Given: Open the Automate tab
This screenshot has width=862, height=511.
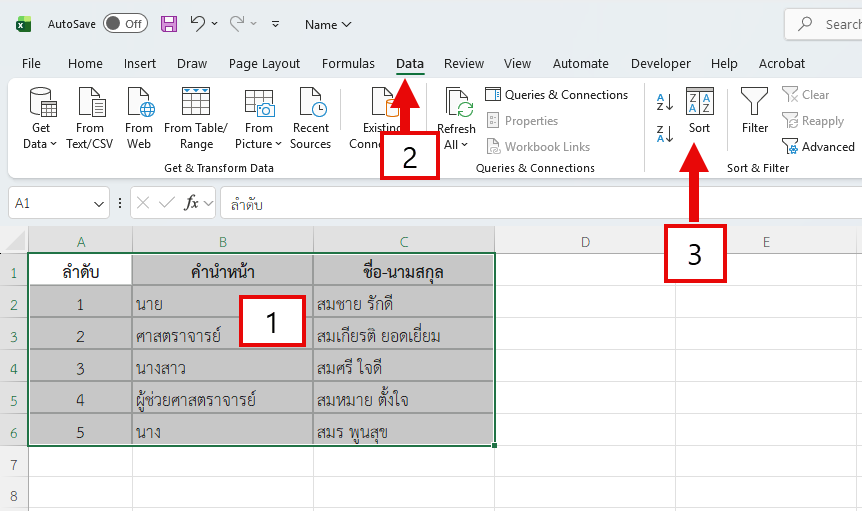Looking at the screenshot, I should (x=581, y=64).
